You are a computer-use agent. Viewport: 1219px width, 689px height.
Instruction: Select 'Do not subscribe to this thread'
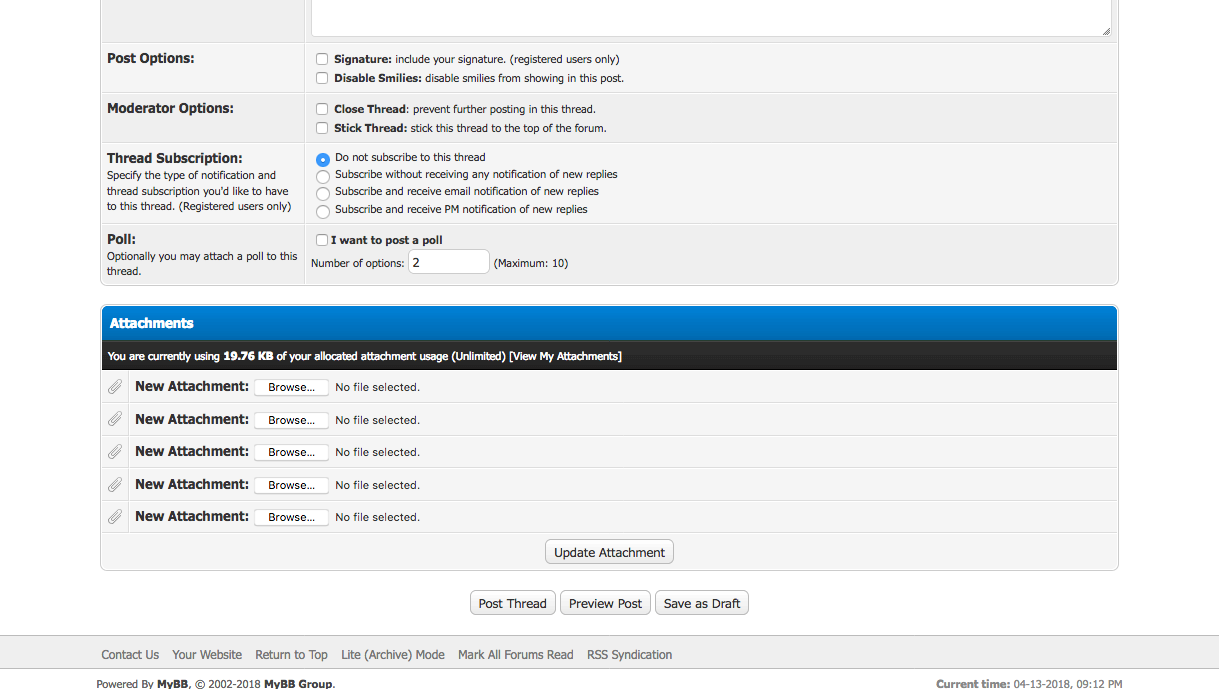pos(323,159)
